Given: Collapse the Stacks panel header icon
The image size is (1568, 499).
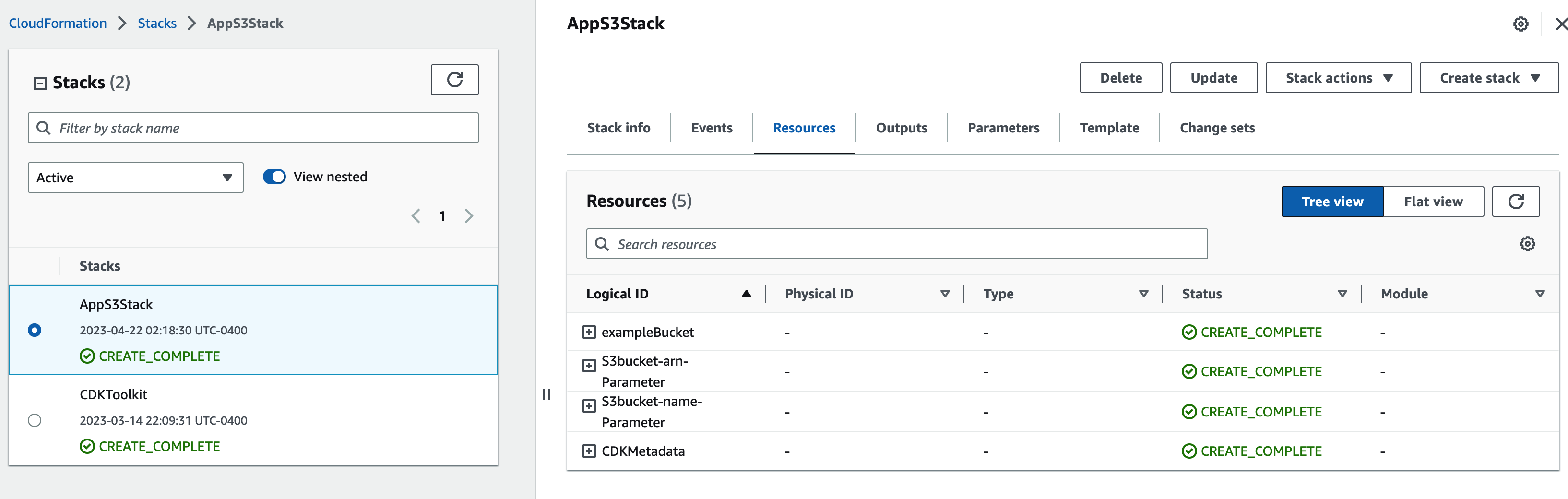Looking at the screenshot, I should [40, 83].
